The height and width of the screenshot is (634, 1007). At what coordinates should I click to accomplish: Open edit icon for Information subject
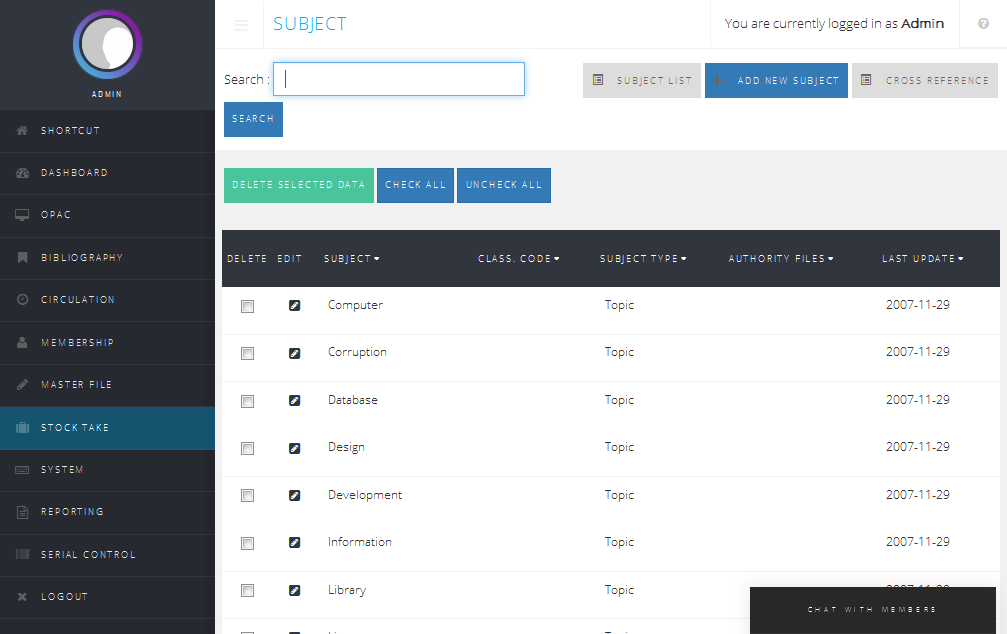pos(294,543)
